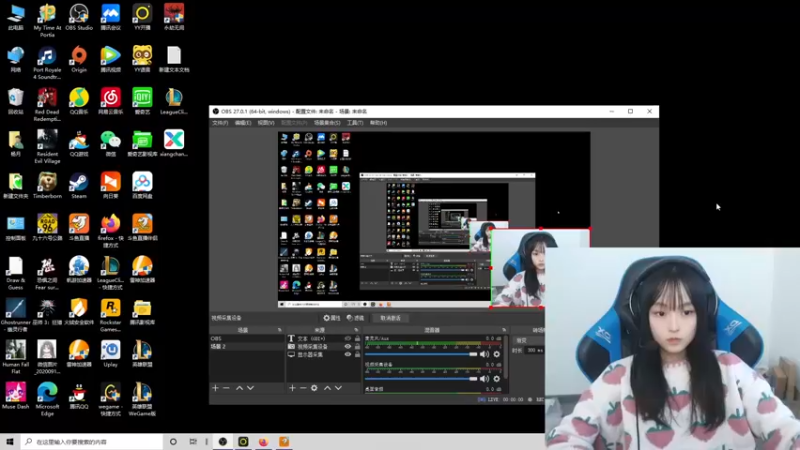
Task: Toggle lock on 文本 (GDI+) source
Action: coord(357,338)
